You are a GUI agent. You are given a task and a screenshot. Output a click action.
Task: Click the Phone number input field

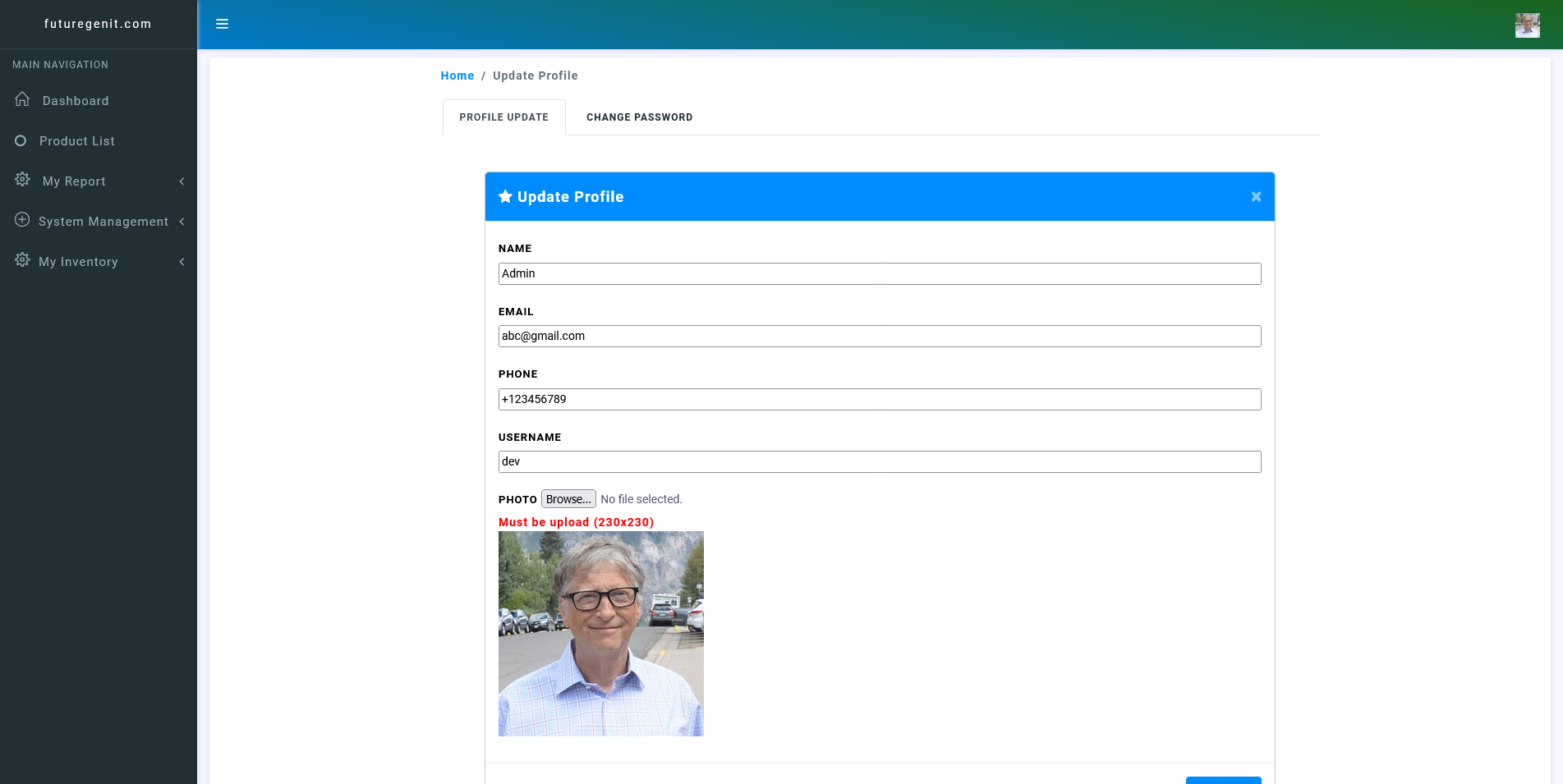point(879,399)
